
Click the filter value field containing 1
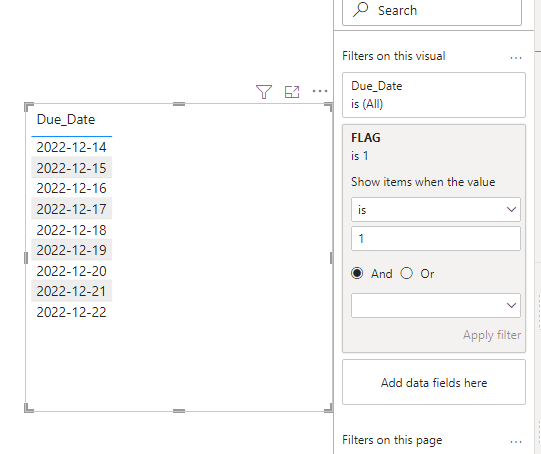point(436,238)
